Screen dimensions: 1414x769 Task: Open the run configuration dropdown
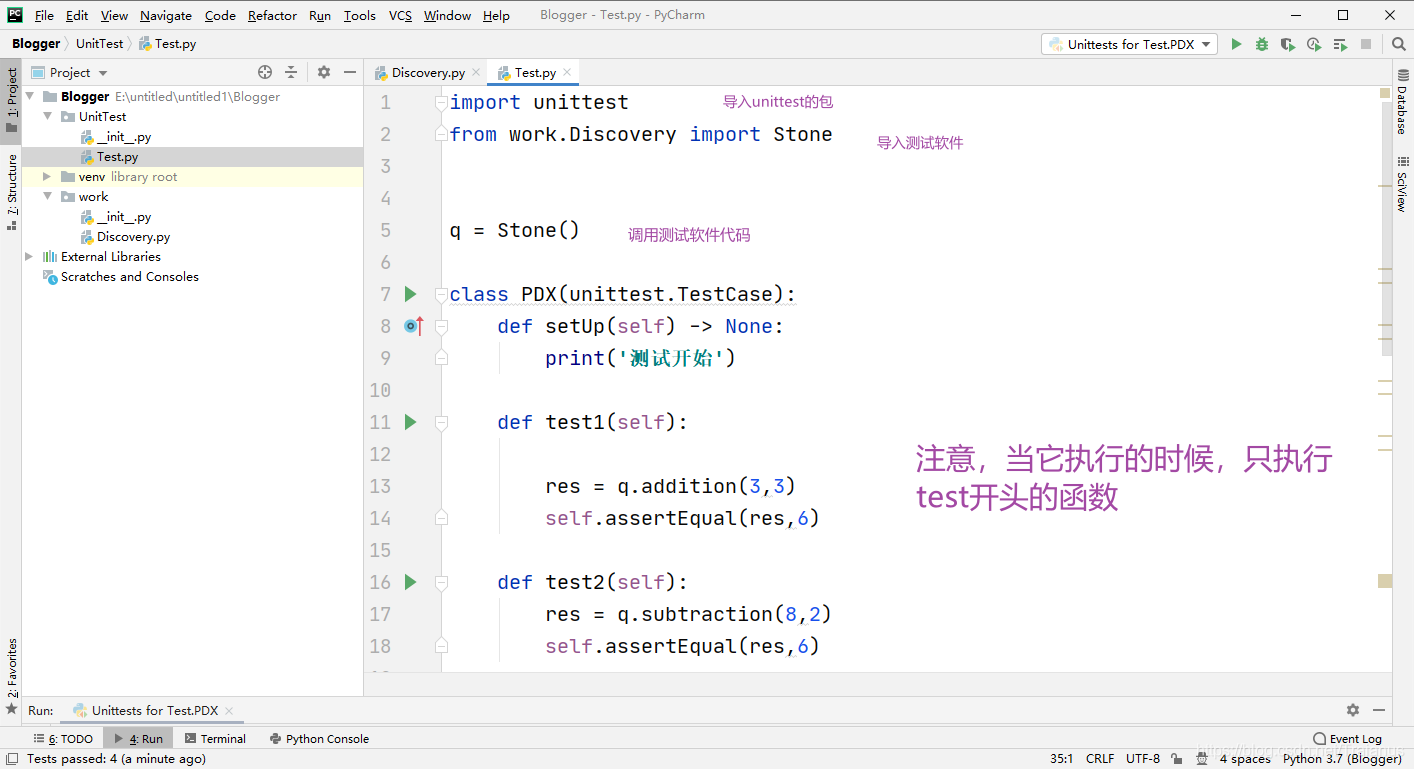click(x=1130, y=44)
